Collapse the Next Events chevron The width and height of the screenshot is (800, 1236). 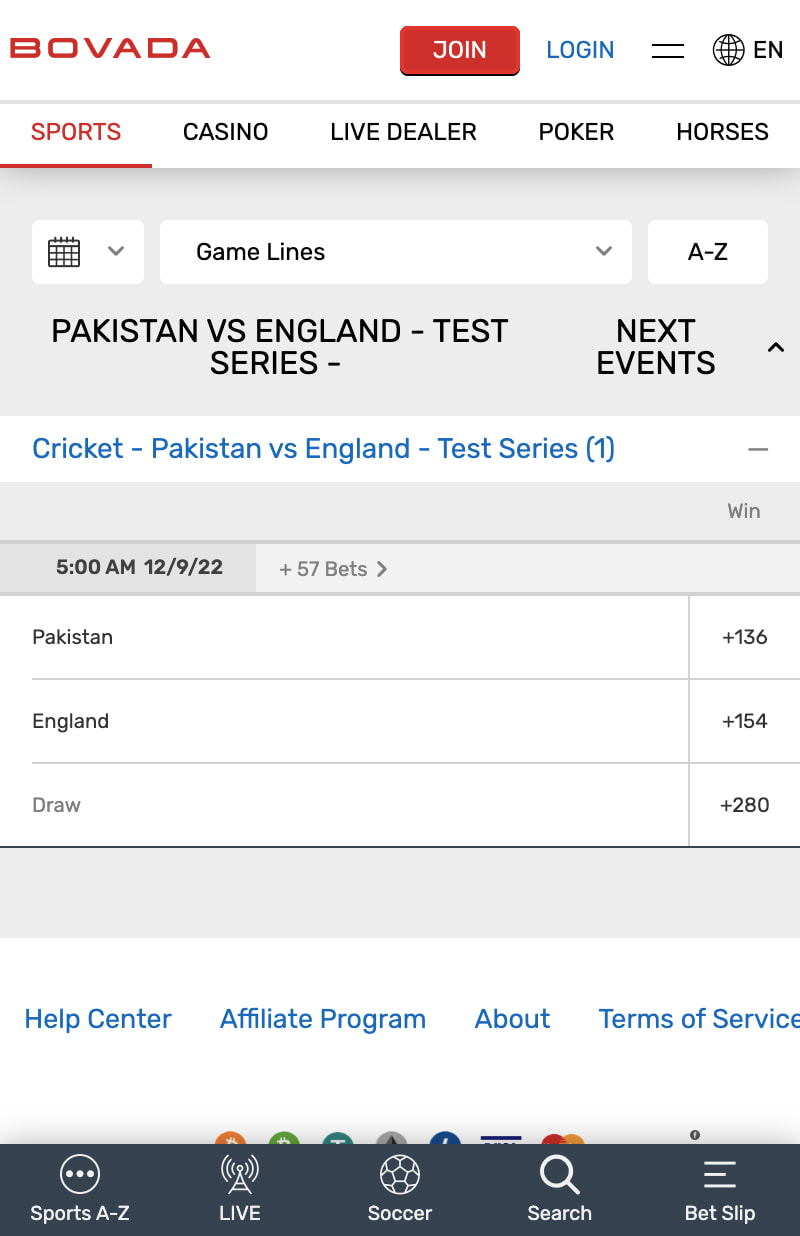[x=775, y=347]
